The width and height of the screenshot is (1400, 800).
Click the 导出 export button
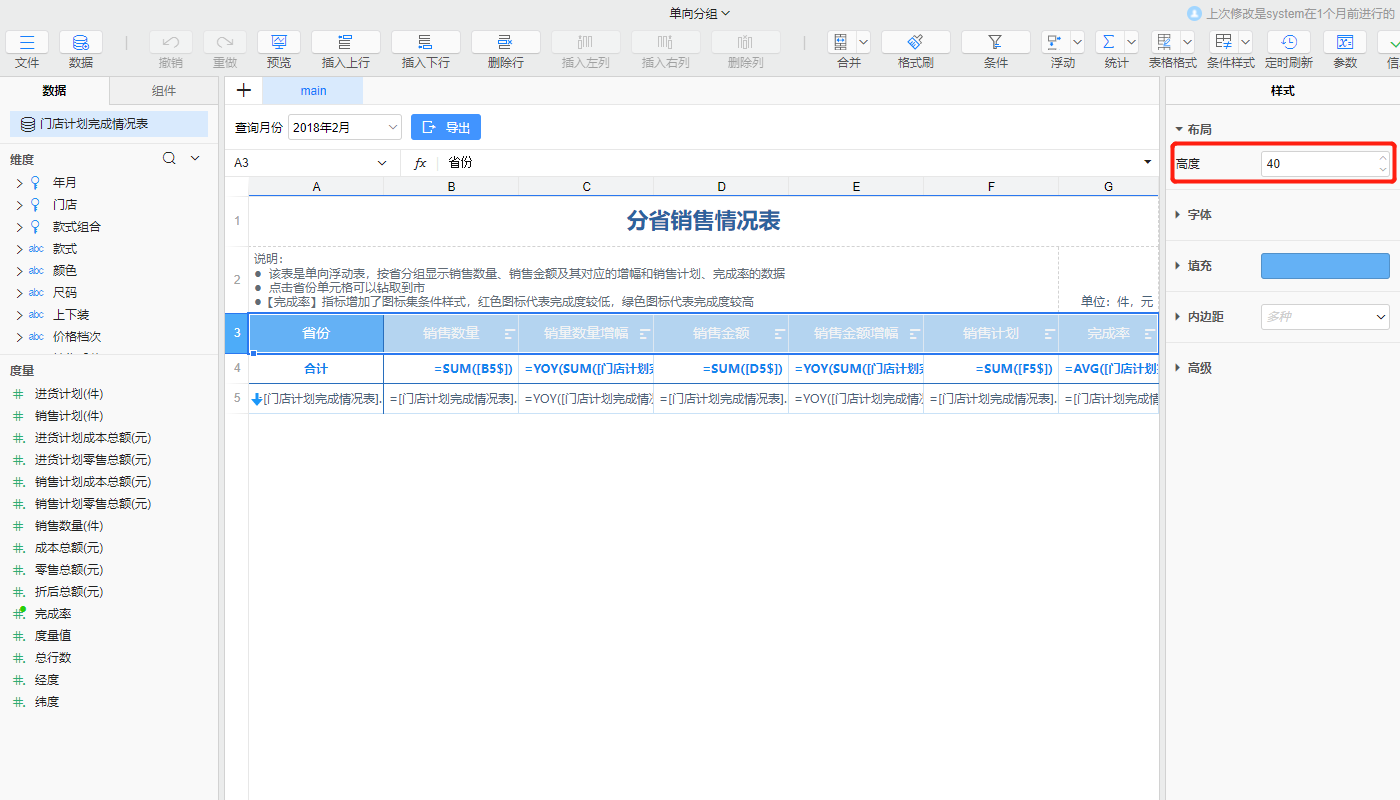(446, 127)
